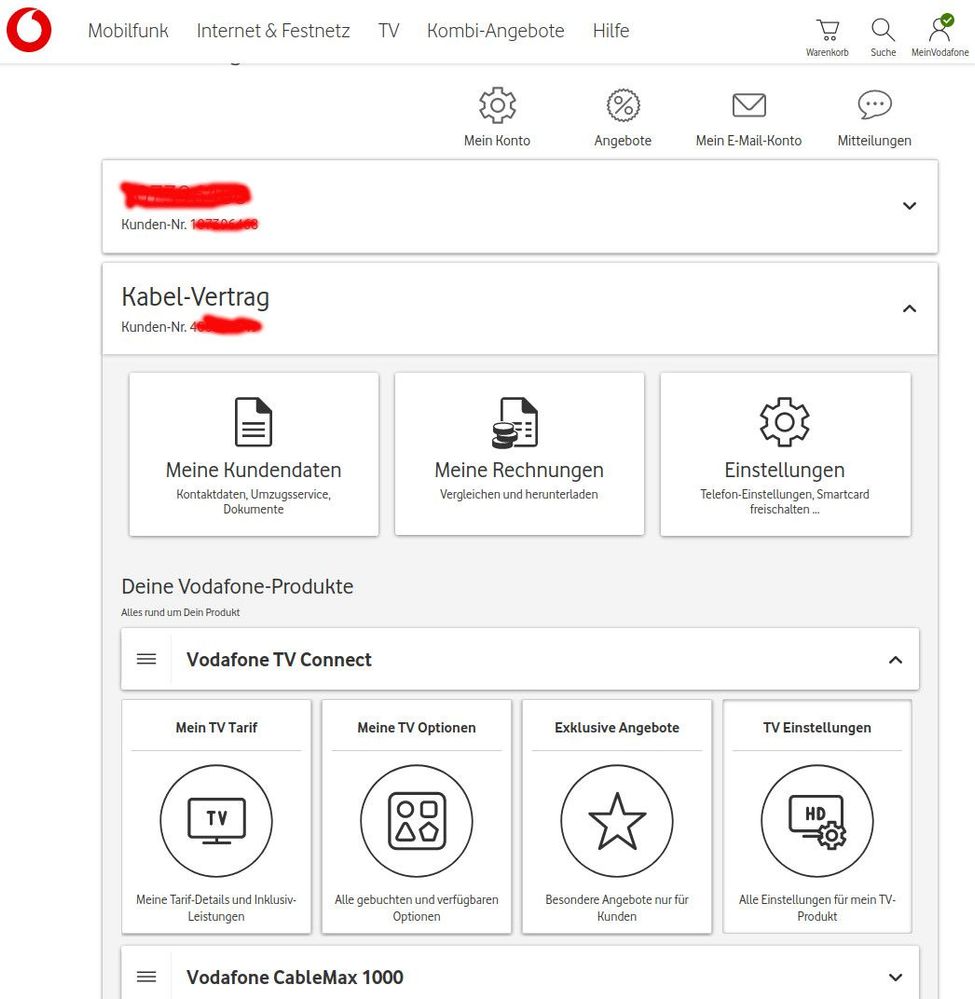
Task: Open the Internet & Festnetz menu
Action: [x=273, y=31]
